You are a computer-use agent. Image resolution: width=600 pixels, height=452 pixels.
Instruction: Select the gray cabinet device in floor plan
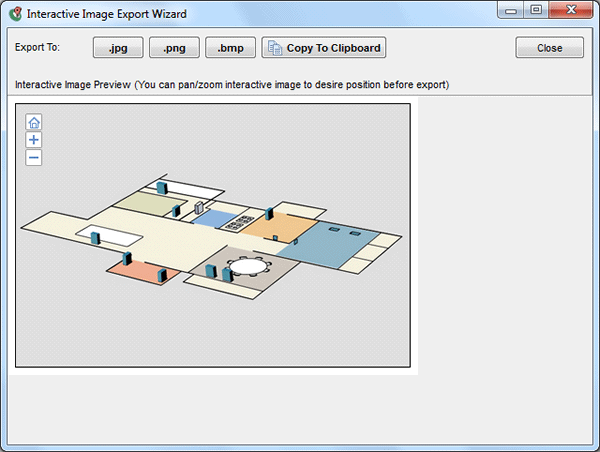pyautogui.click(x=199, y=208)
